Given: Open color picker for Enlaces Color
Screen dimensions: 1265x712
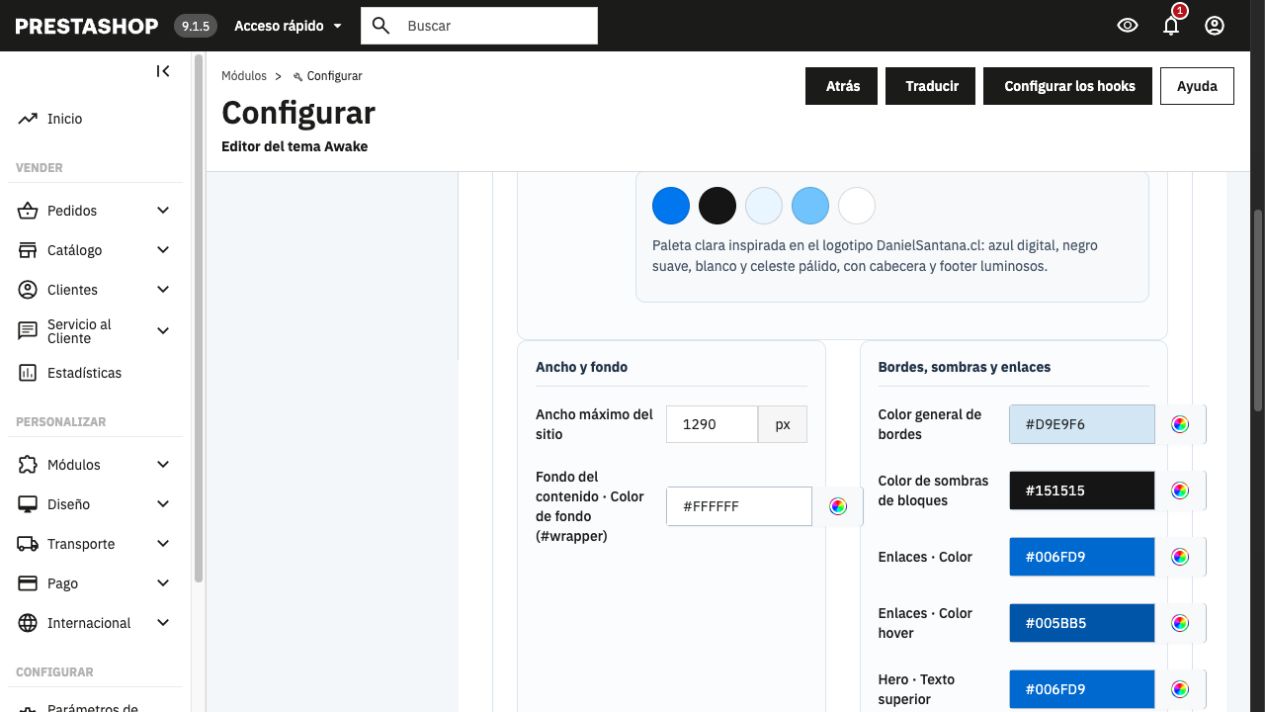Looking at the screenshot, I should [1180, 556].
